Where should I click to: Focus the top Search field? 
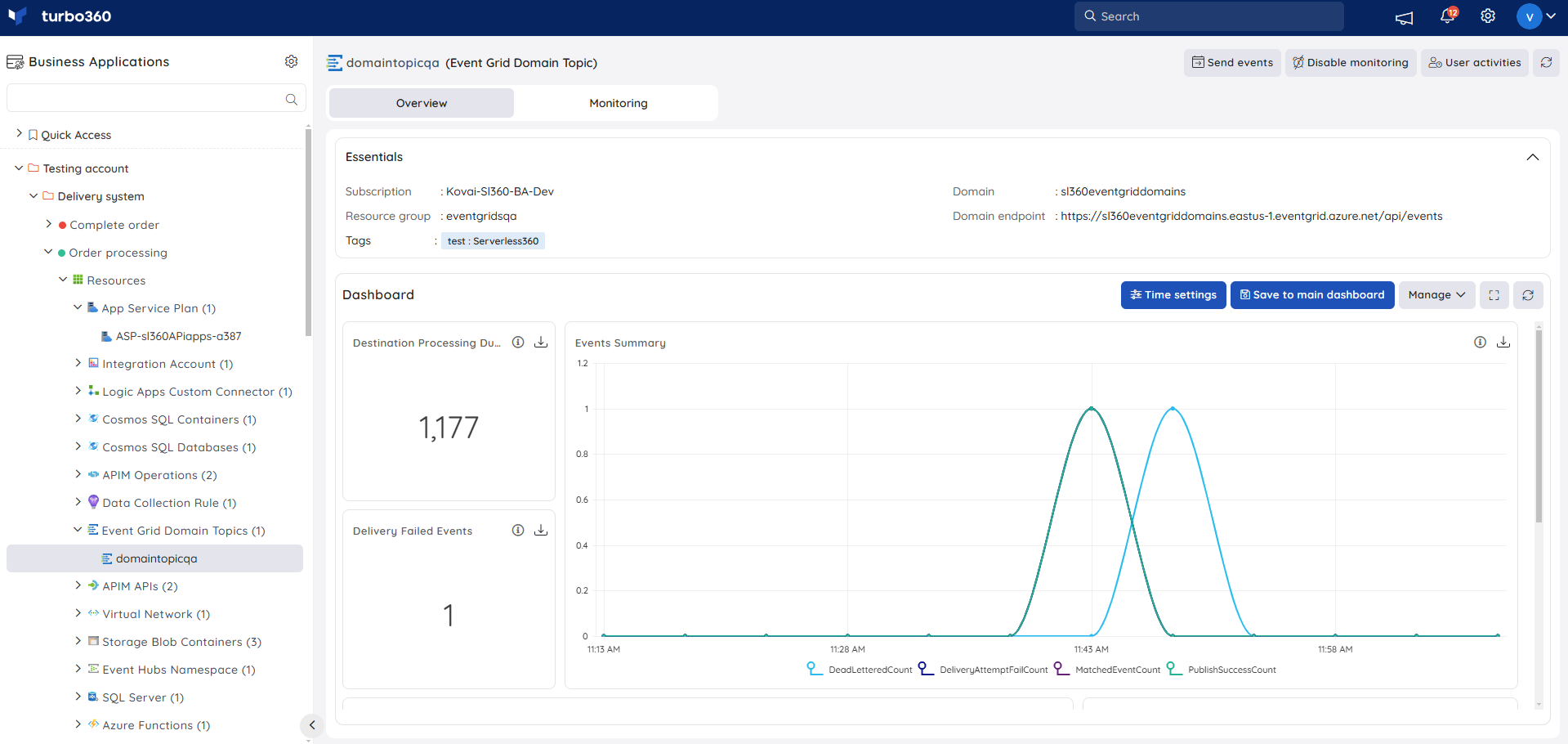tap(1208, 16)
